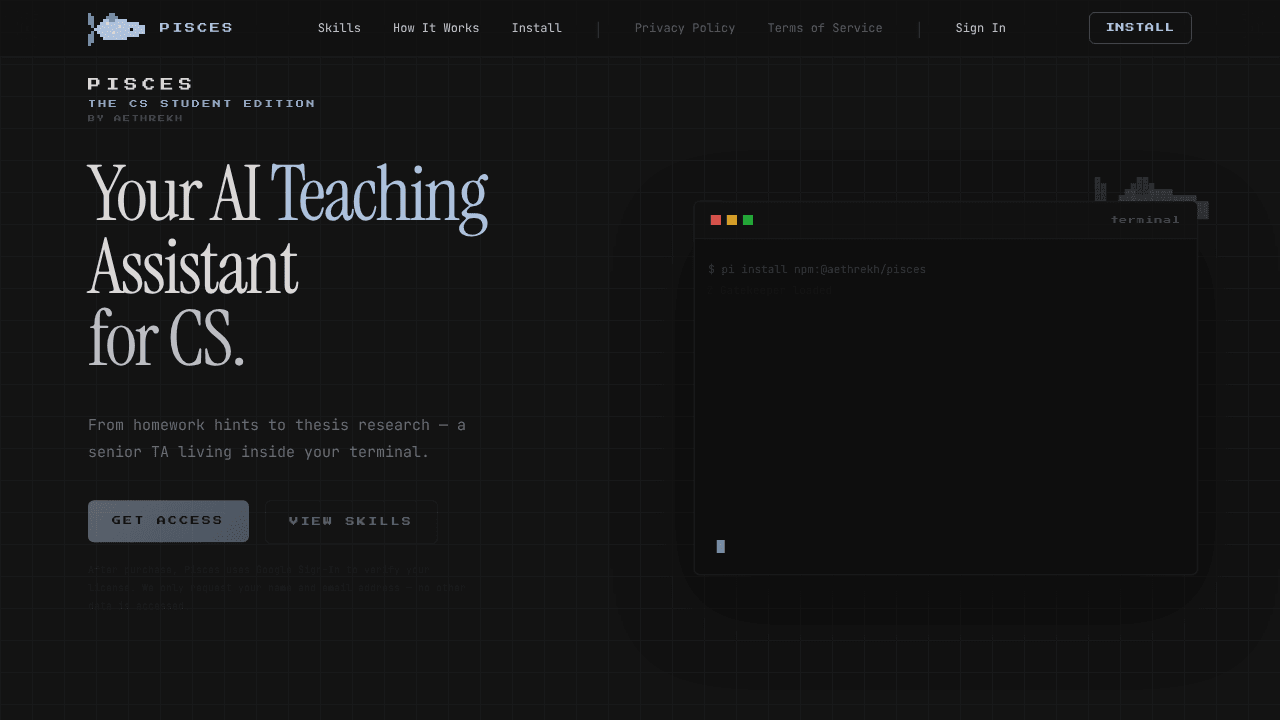This screenshot has width=1280, height=720.
Task: Click the INSTALL button in header
Action: (1140, 28)
